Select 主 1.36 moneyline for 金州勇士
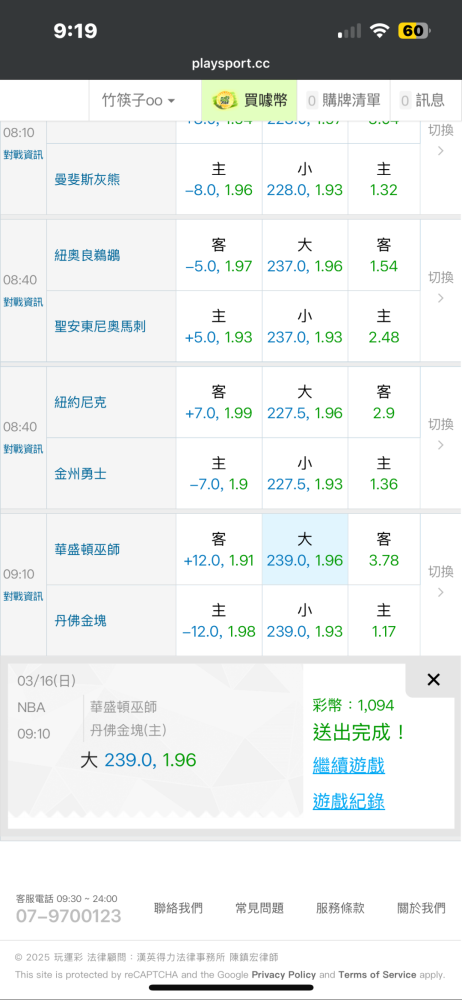This screenshot has height=1000, width=462. pyautogui.click(x=384, y=473)
